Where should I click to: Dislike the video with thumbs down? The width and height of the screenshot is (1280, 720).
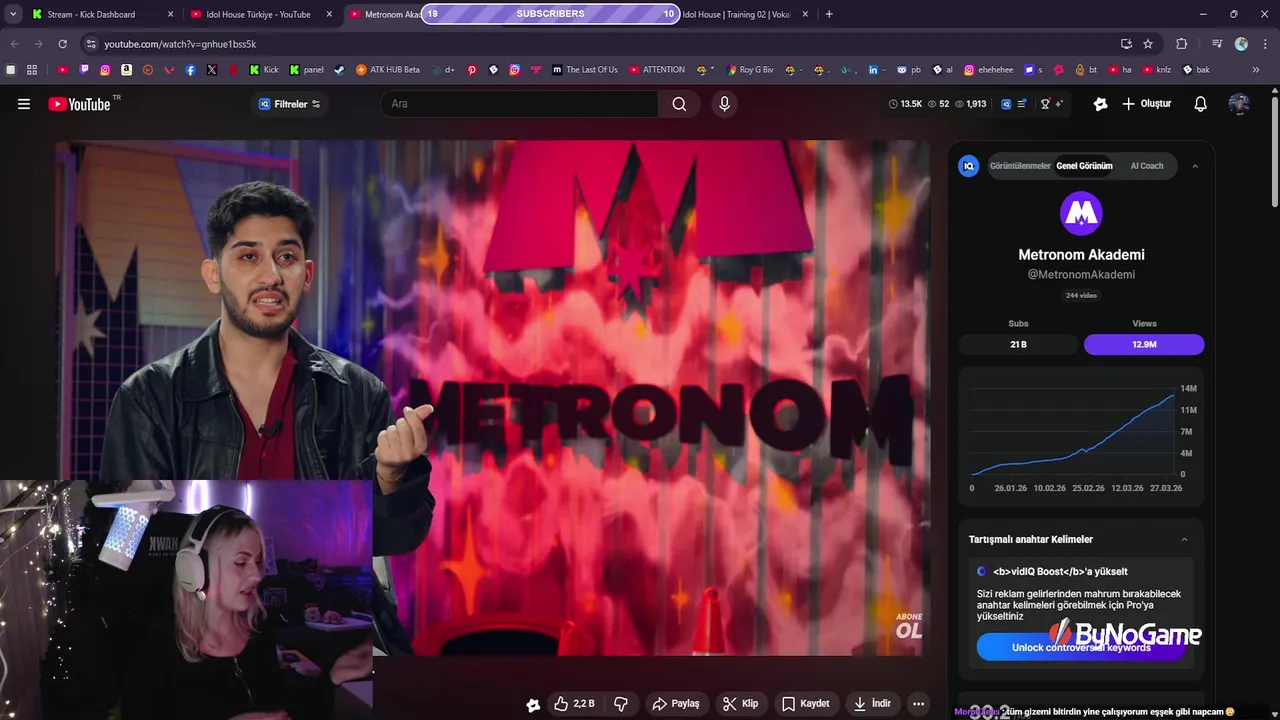coord(621,704)
